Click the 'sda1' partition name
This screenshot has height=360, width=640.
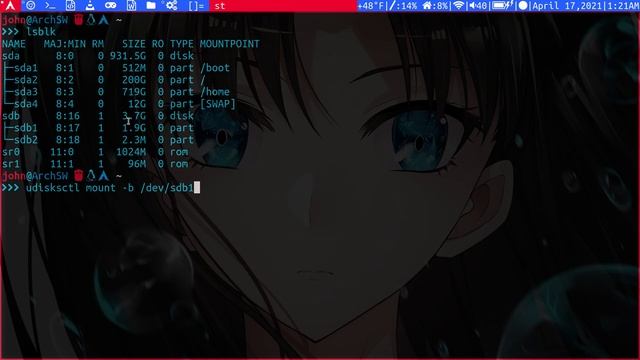click(x=25, y=68)
